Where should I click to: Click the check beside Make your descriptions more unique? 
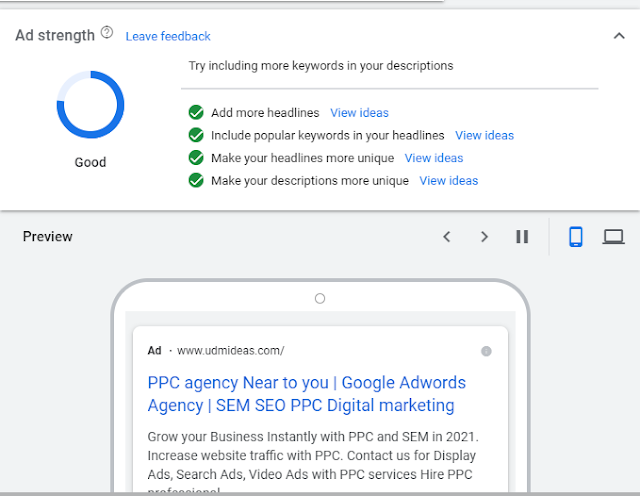pyautogui.click(x=196, y=180)
